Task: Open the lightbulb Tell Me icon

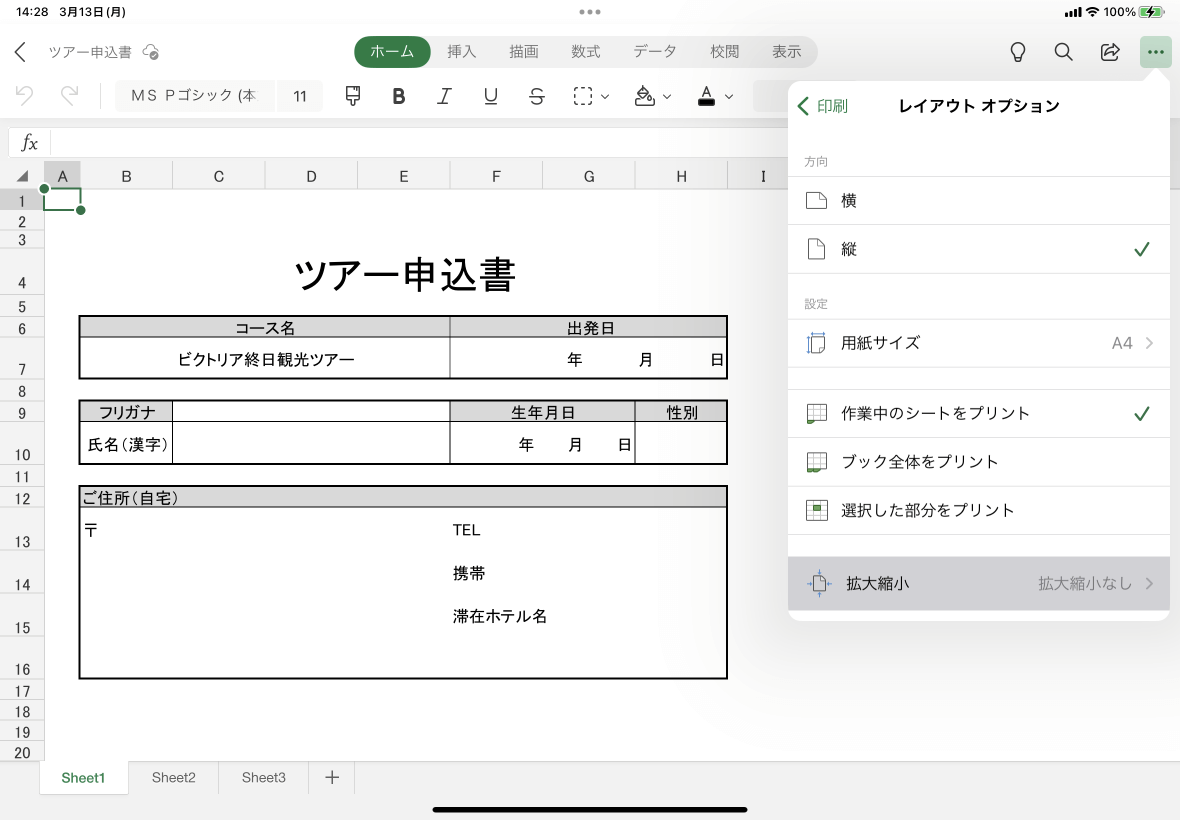Action: point(1017,52)
